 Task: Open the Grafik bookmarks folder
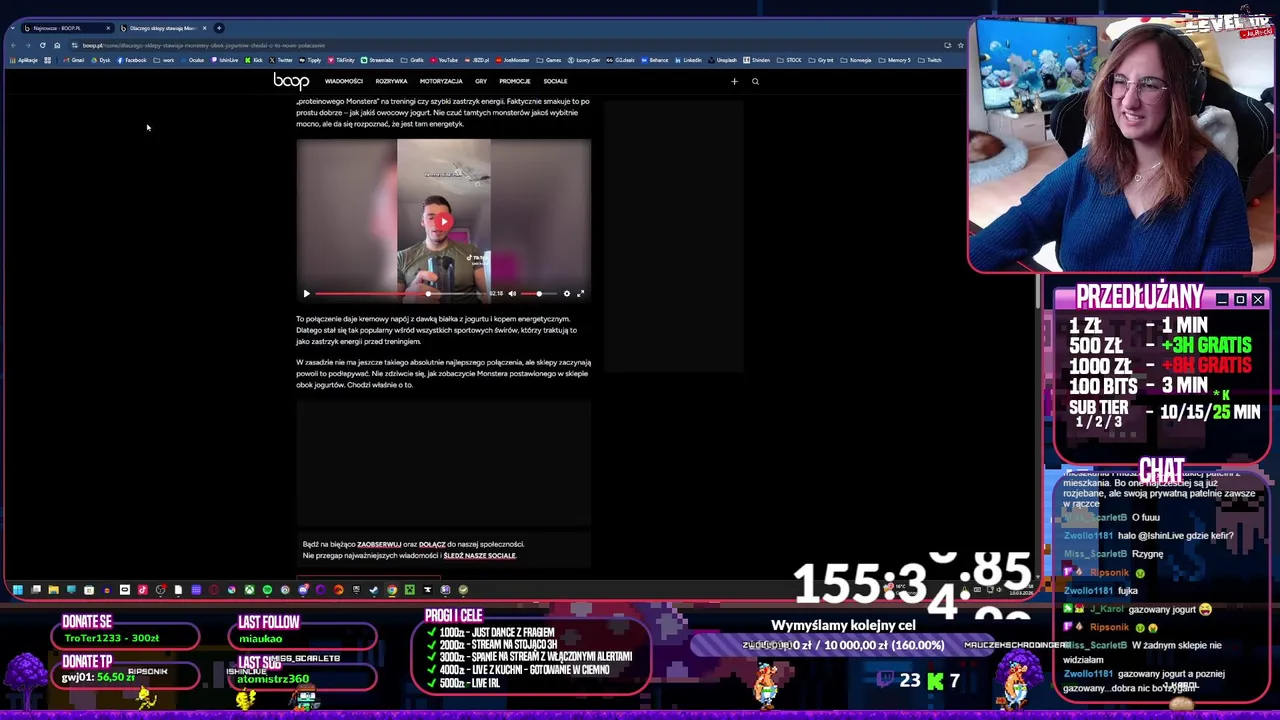coord(413,60)
